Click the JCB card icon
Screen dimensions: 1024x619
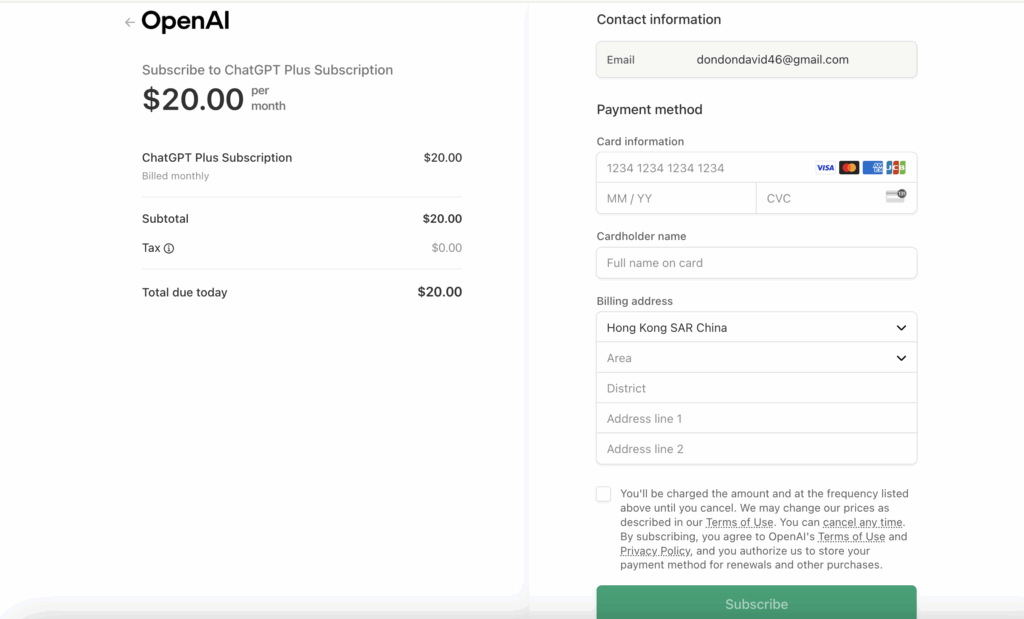point(896,168)
